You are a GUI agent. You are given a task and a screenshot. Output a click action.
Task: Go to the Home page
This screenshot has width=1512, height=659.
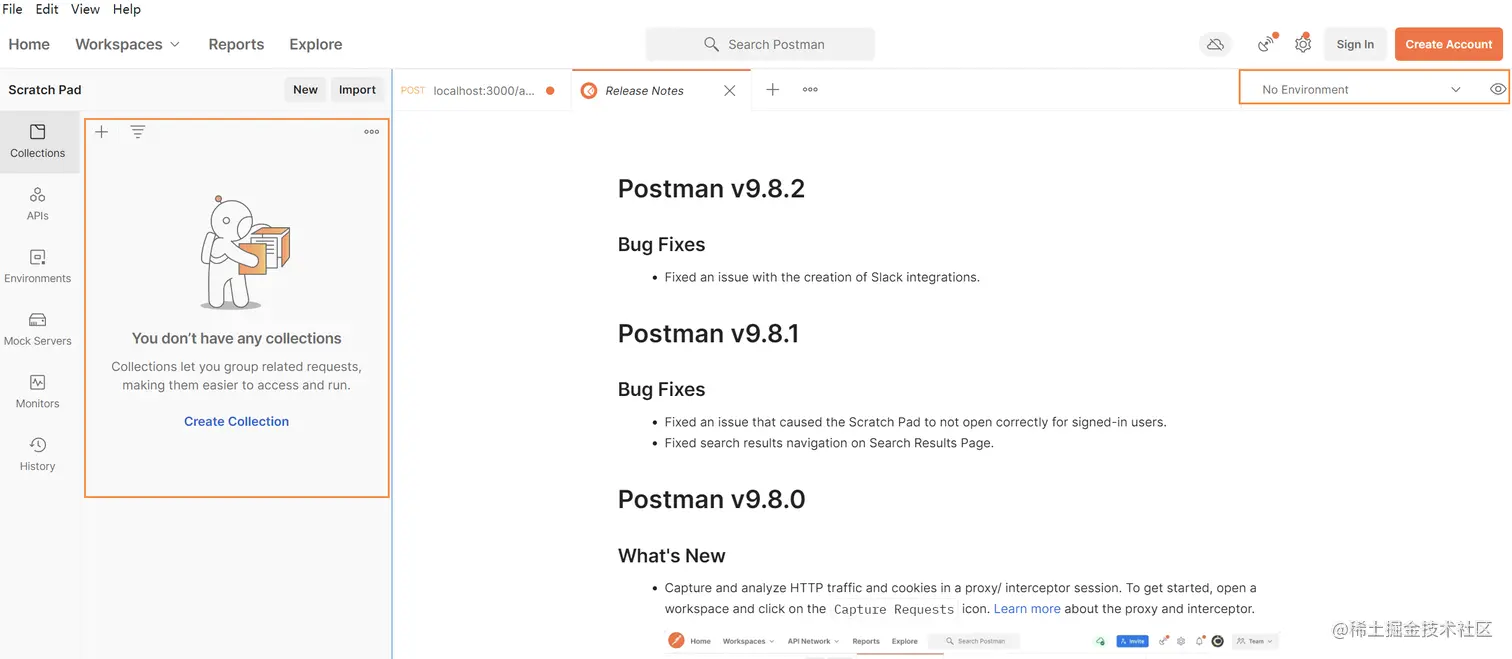29,44
